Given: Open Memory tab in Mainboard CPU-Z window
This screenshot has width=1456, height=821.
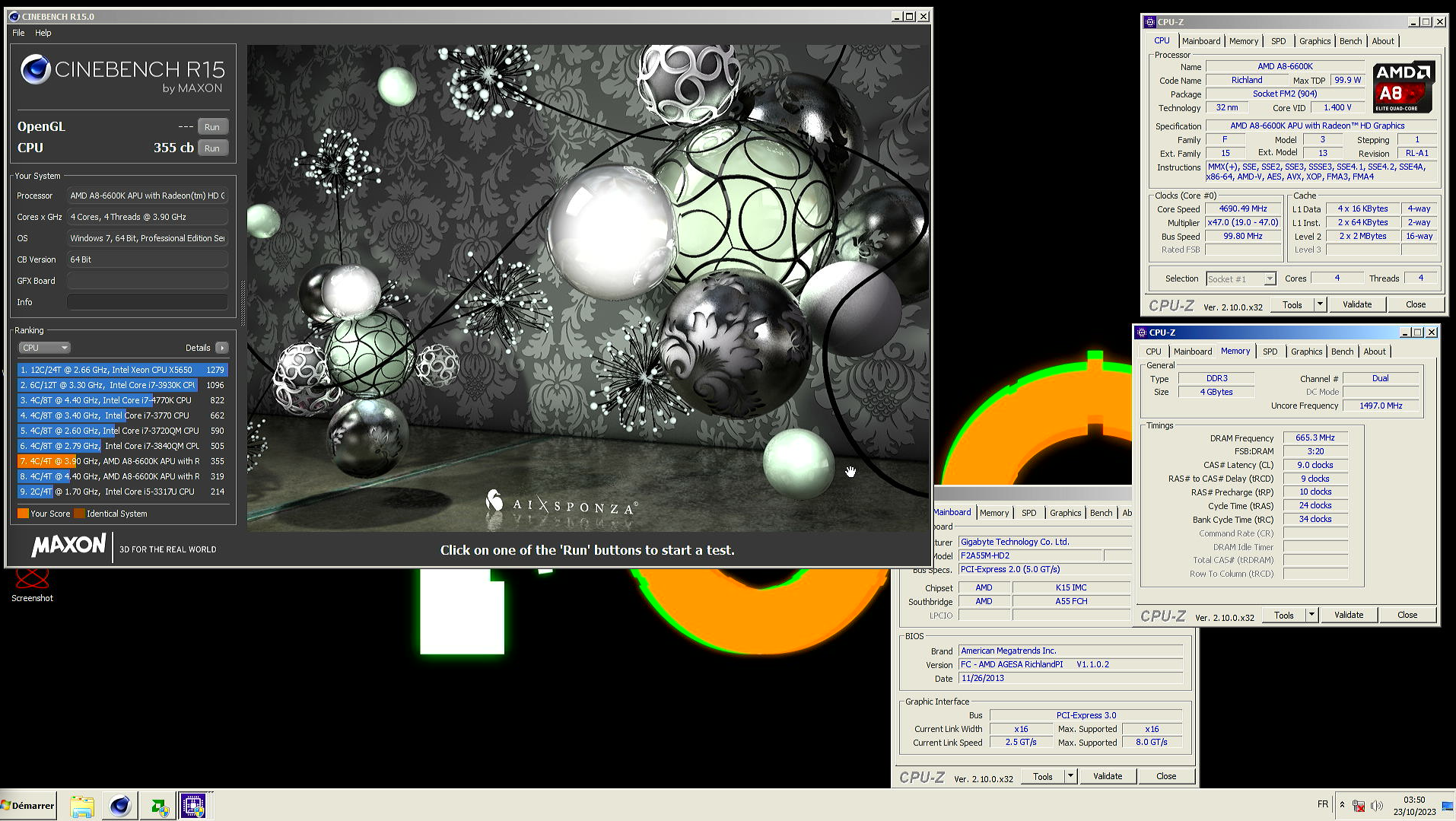Looking at the screenshot, I should pyautogui.click(x=994, y=513).
